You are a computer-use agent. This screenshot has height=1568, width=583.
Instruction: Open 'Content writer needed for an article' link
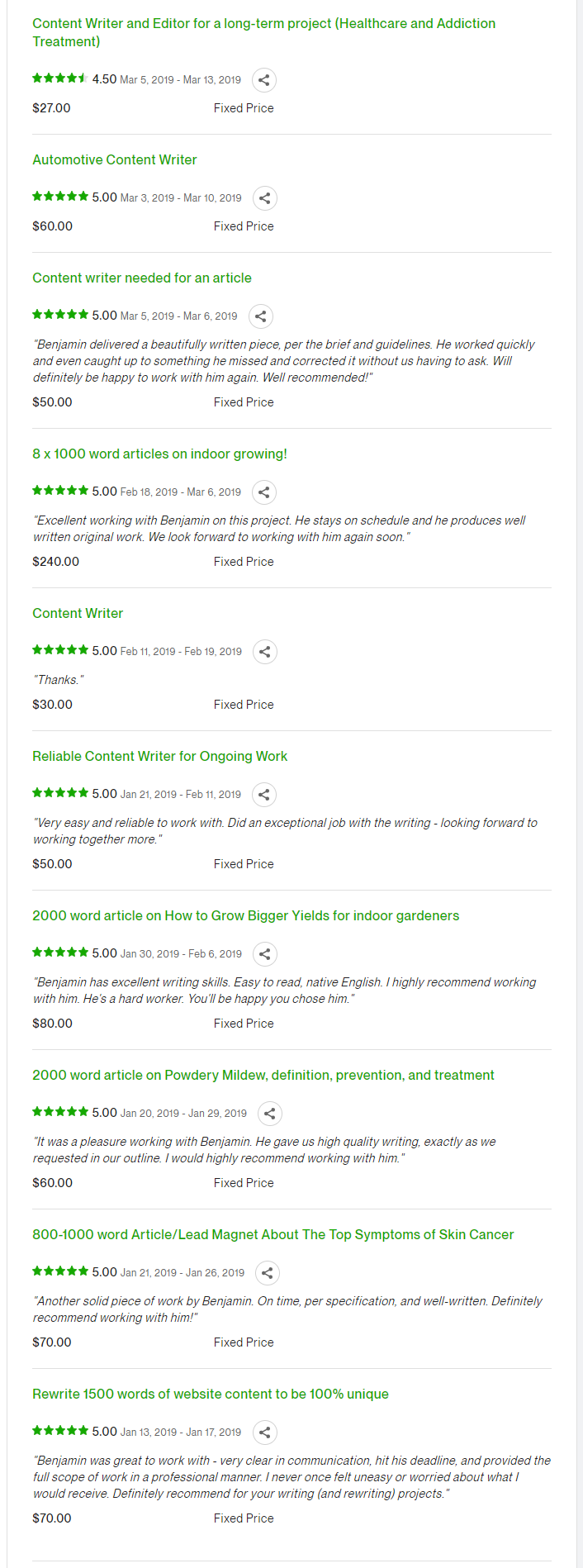[x=142, y=278]
